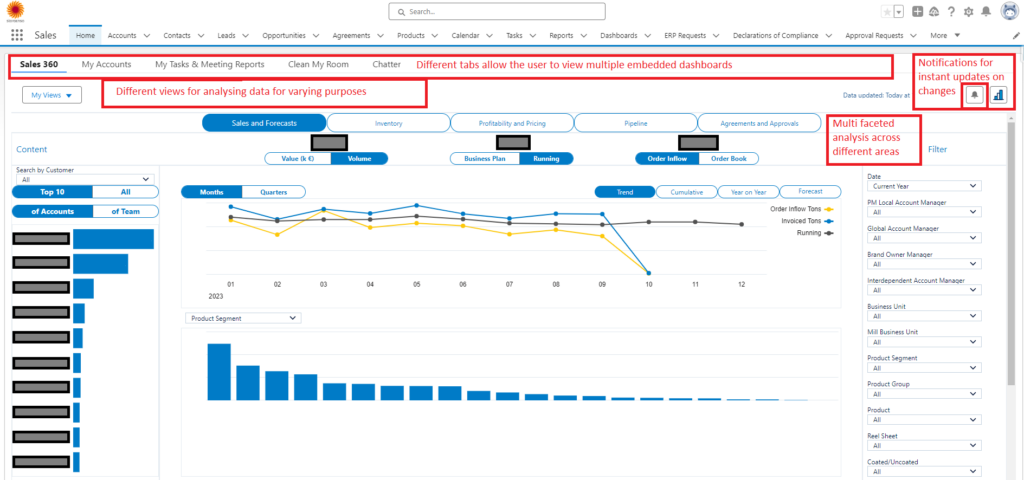Toggle measure to Value (k €)

click(x=298, y=158)
